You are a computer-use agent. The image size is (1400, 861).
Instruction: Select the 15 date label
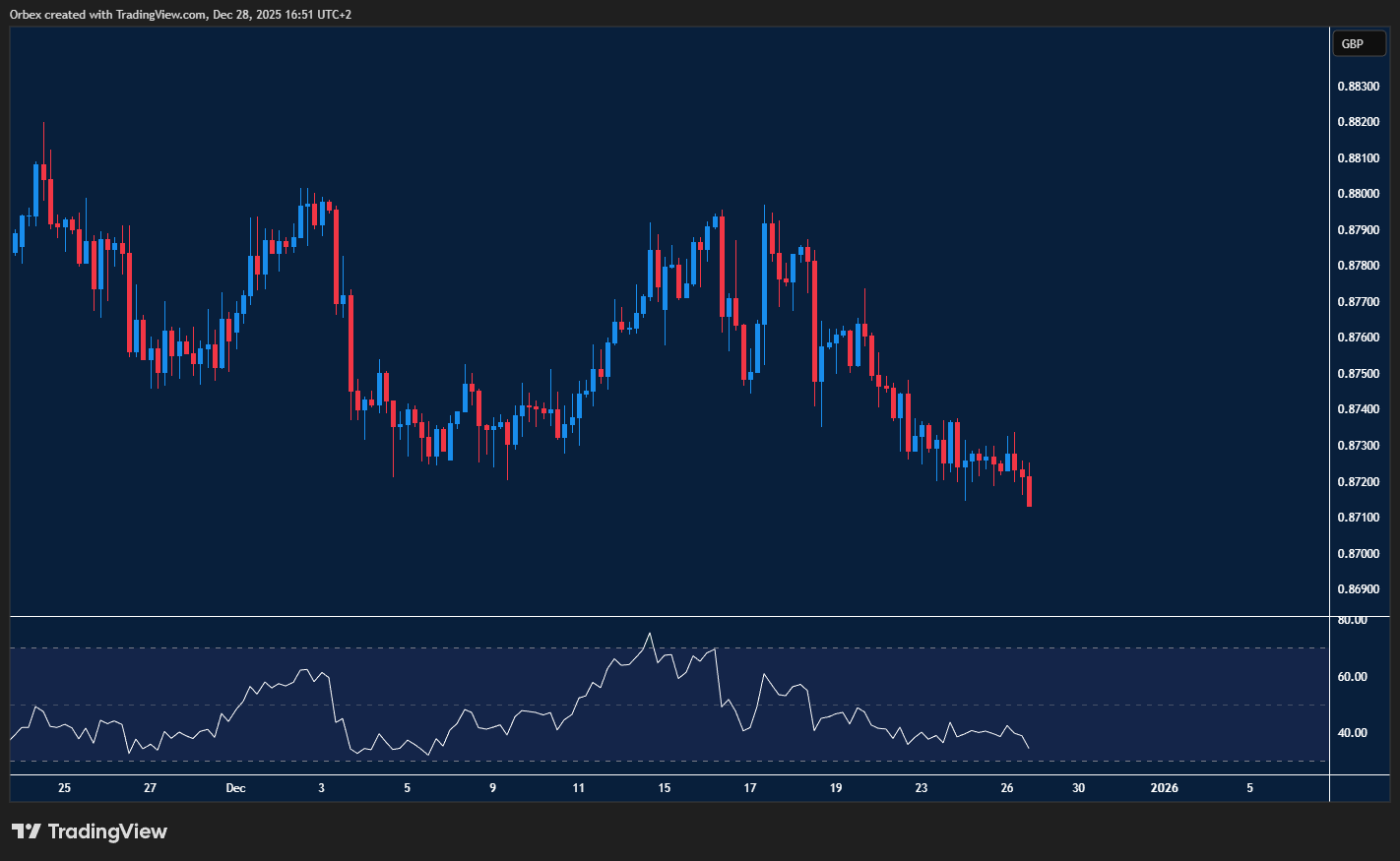click(x=663, y=788)
